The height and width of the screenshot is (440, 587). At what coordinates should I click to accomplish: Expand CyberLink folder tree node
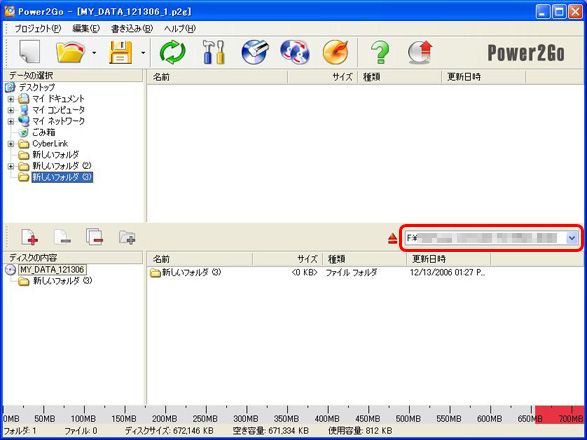11,144
